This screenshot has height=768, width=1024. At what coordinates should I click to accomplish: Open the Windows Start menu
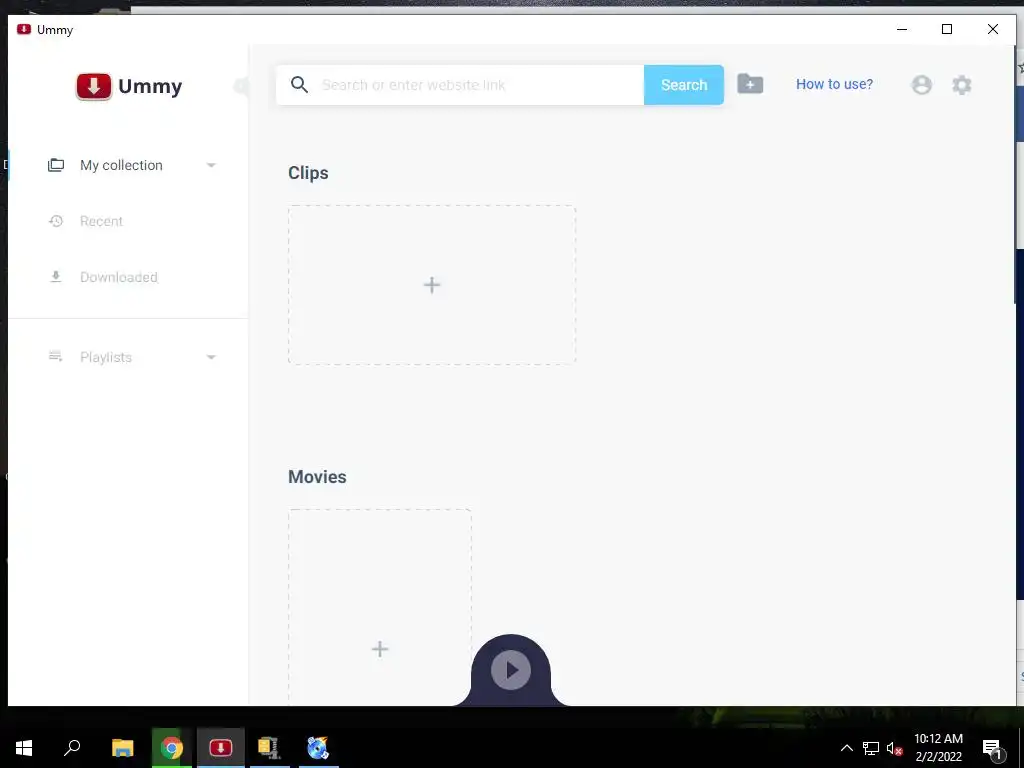[24, 748]
